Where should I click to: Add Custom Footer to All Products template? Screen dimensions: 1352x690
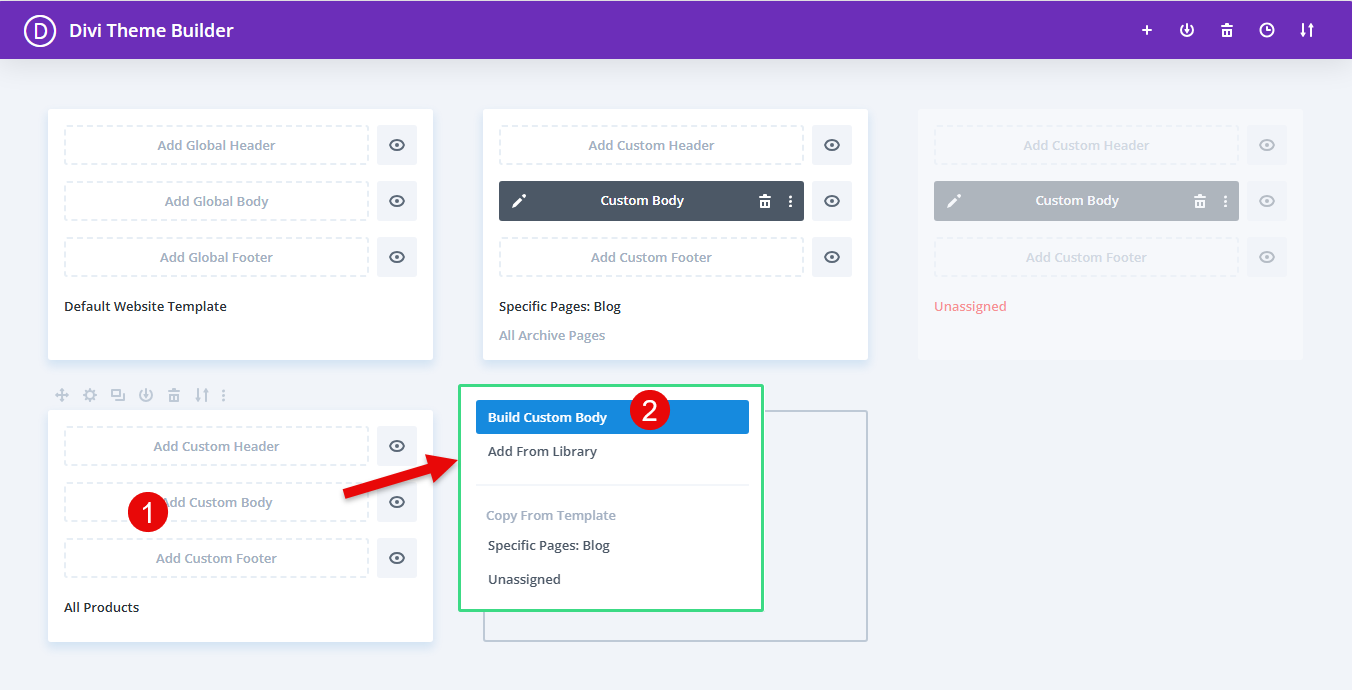tap(217, 558)
